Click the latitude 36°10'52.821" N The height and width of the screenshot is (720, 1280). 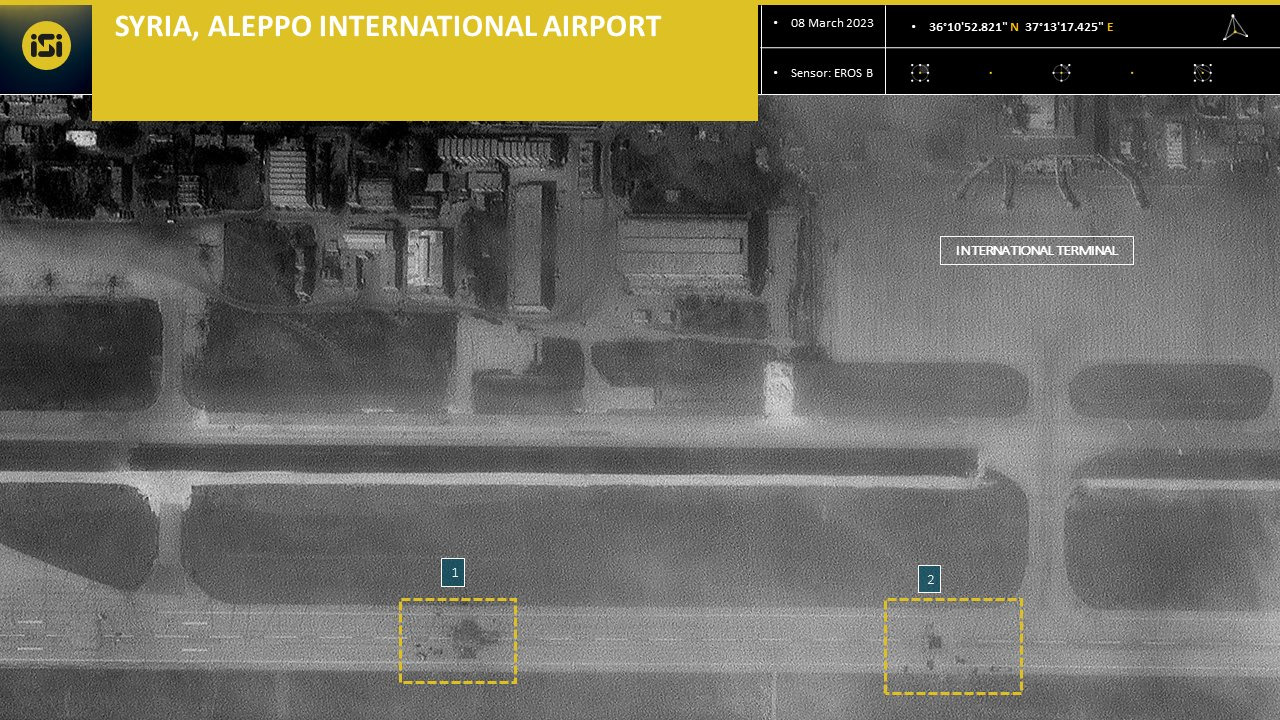[x=974, y=27]
